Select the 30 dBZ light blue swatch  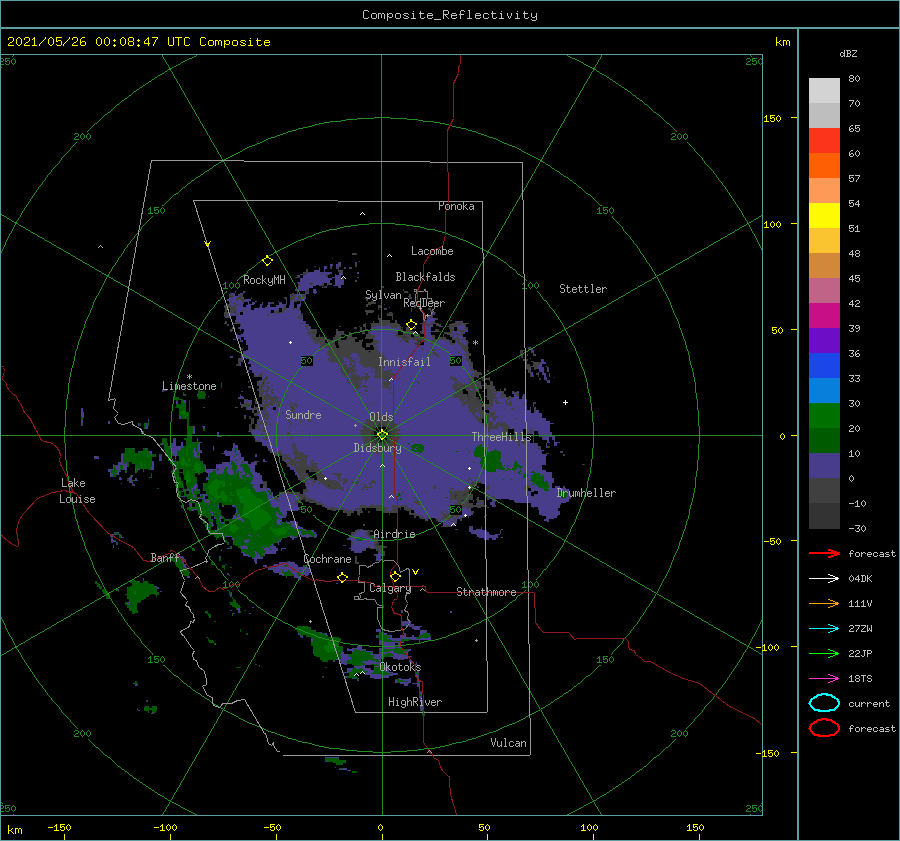[x=824, y=390]
